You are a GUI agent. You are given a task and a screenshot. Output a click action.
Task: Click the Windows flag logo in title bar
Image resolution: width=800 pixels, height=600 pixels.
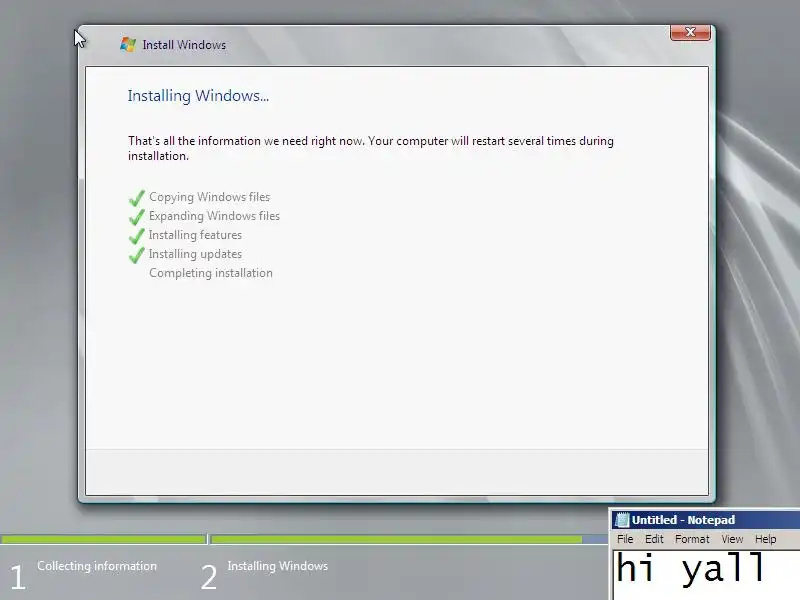pyautogui.click(x=128, y=44)
